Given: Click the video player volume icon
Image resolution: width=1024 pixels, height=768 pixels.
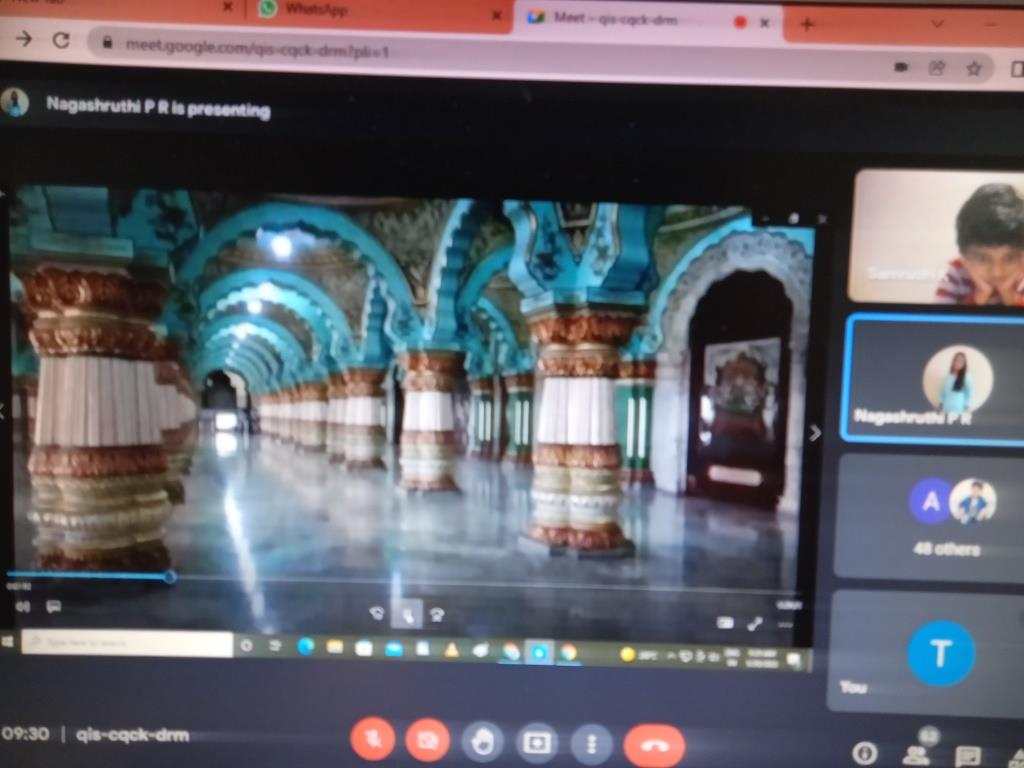Looking at the screenshot, I should [x=23, y=607].
